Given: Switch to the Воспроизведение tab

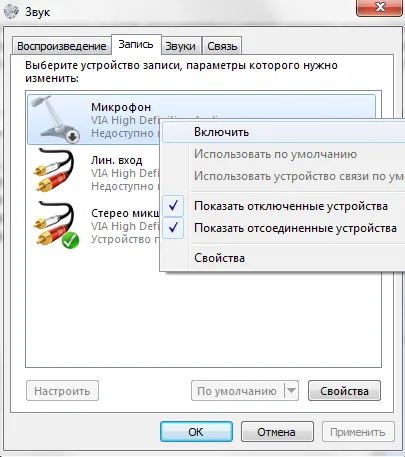Looking at the screenshot, I should (x=62, y=46).
